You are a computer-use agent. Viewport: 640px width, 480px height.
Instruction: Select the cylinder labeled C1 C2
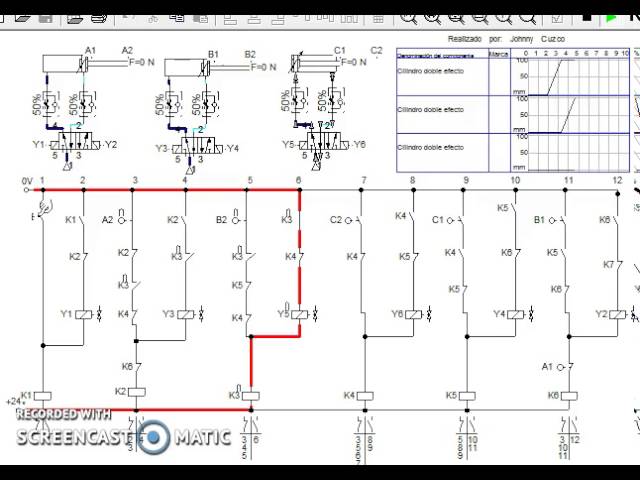[315, 63]
